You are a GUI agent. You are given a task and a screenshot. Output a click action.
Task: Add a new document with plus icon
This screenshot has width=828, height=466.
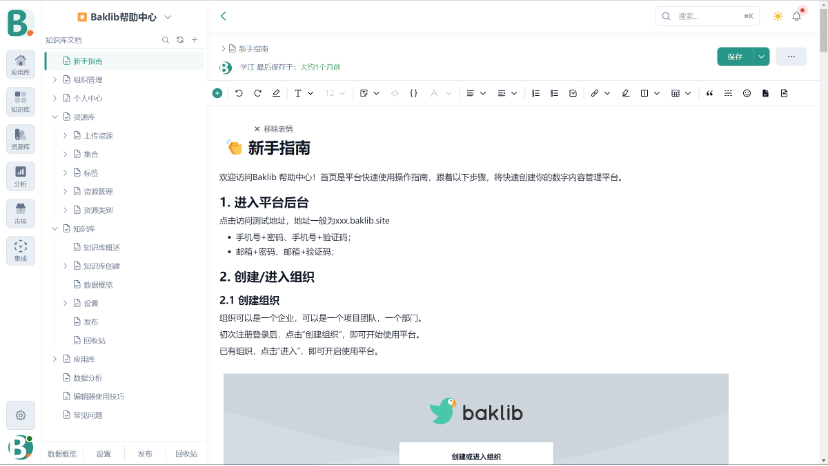(194, 40)
